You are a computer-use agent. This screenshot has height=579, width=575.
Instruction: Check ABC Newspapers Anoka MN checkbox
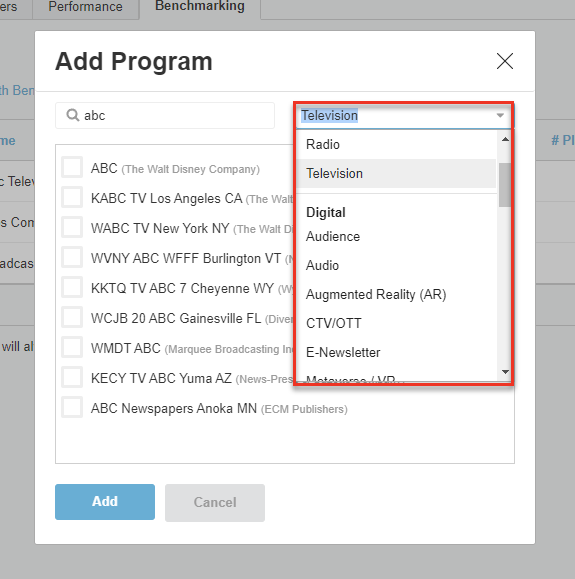coord(72,407)
